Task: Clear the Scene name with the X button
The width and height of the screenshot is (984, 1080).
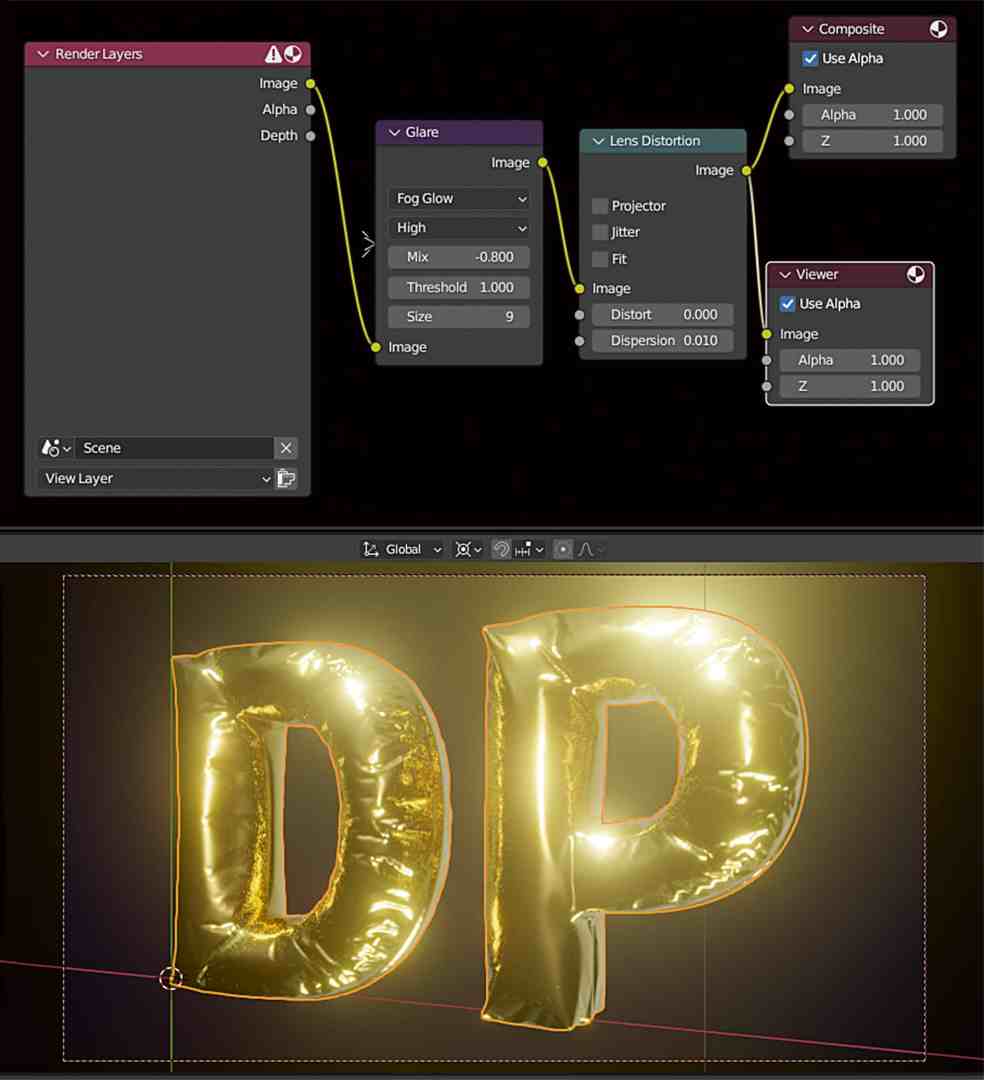Action: (x=286, y=448)
